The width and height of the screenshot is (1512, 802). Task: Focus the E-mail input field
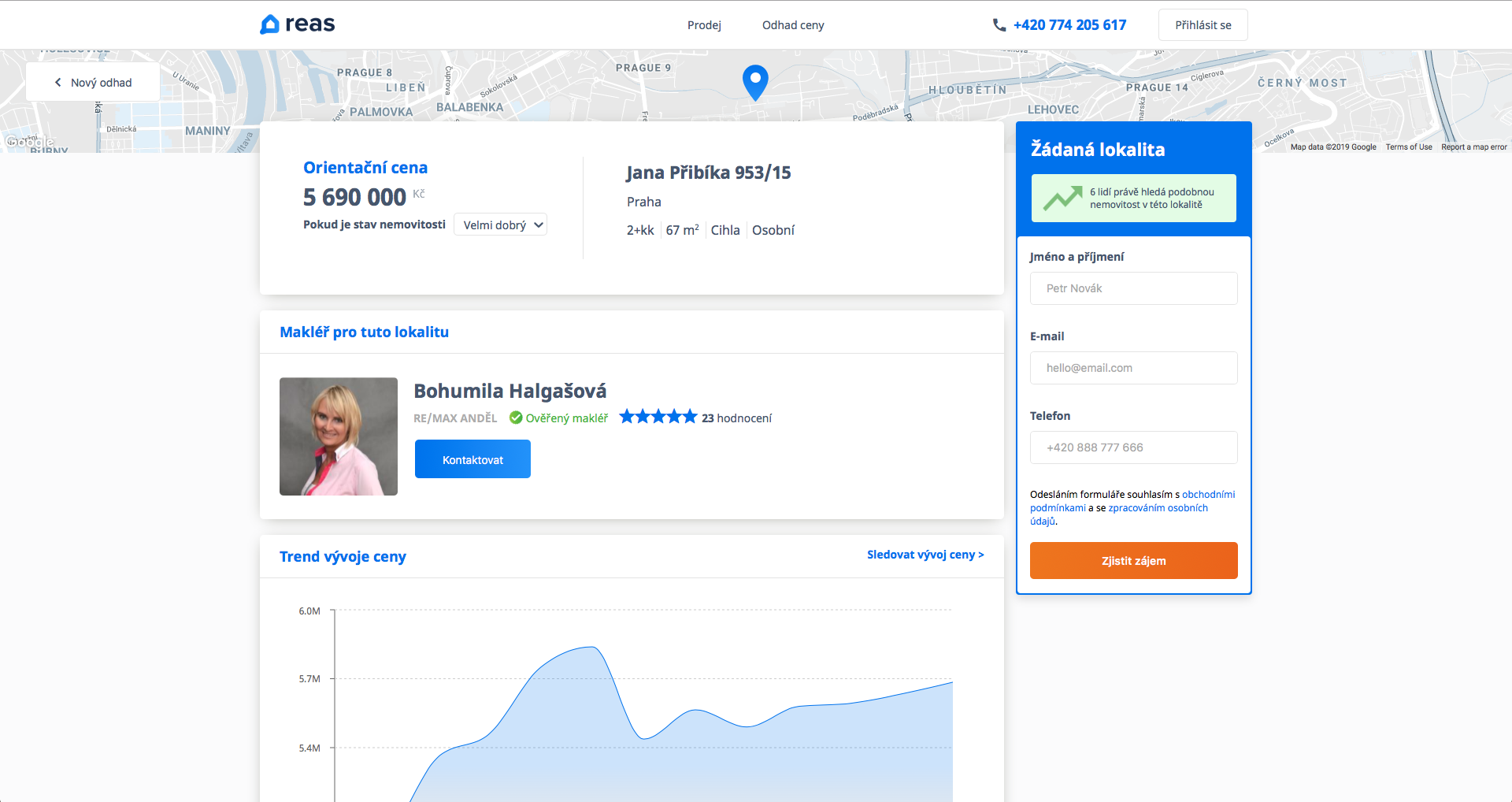[x=1133, y=368]
